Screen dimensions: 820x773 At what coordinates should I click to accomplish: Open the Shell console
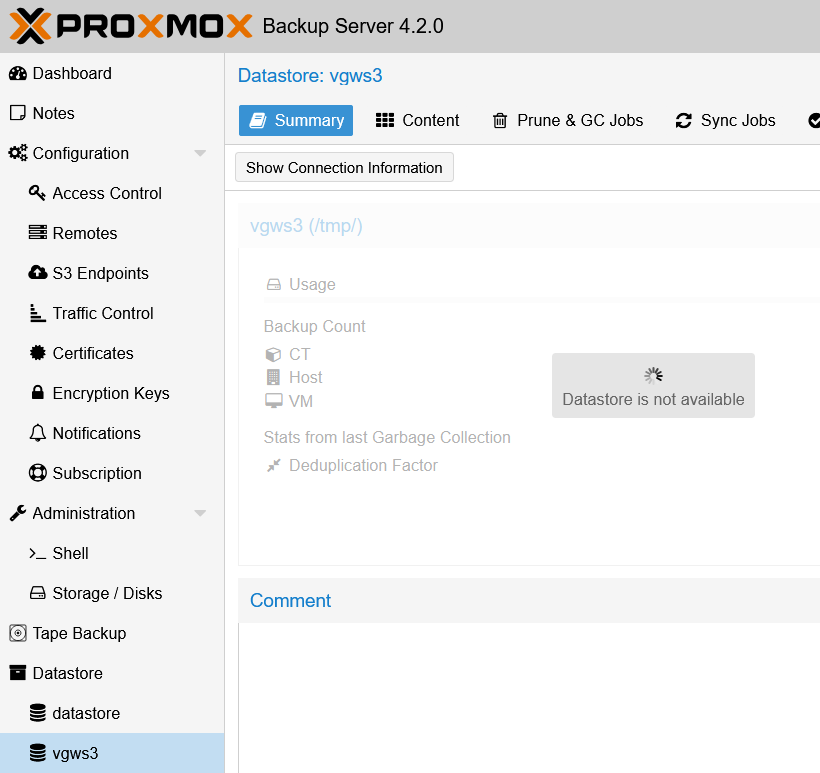(x=112, y=553)
